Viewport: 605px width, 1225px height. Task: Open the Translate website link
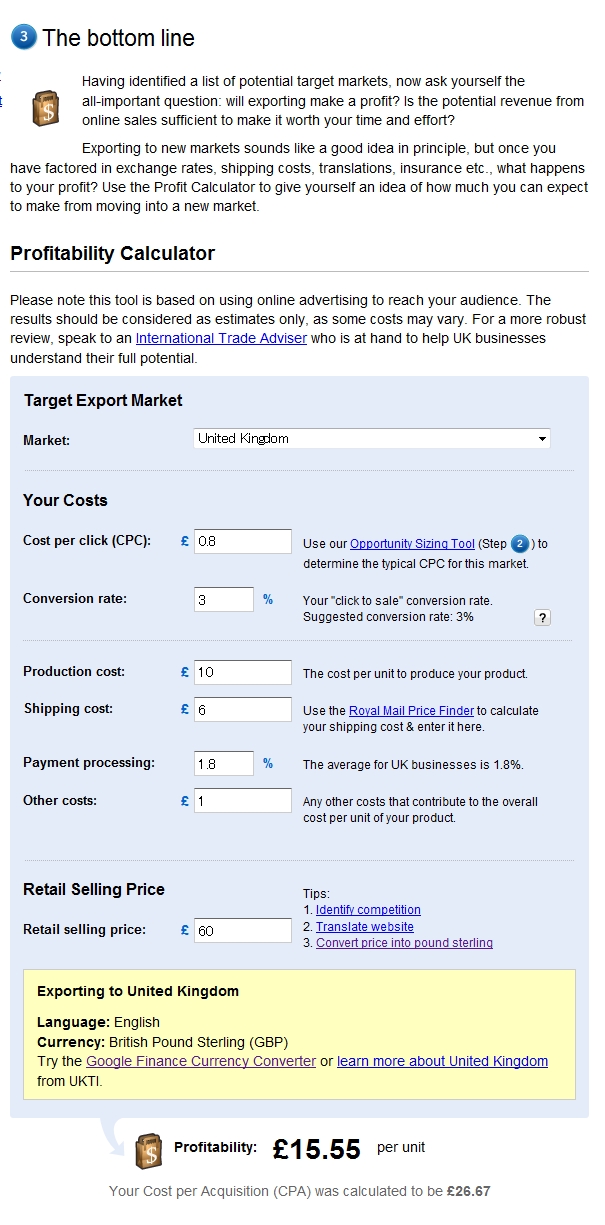coord(365,927)
